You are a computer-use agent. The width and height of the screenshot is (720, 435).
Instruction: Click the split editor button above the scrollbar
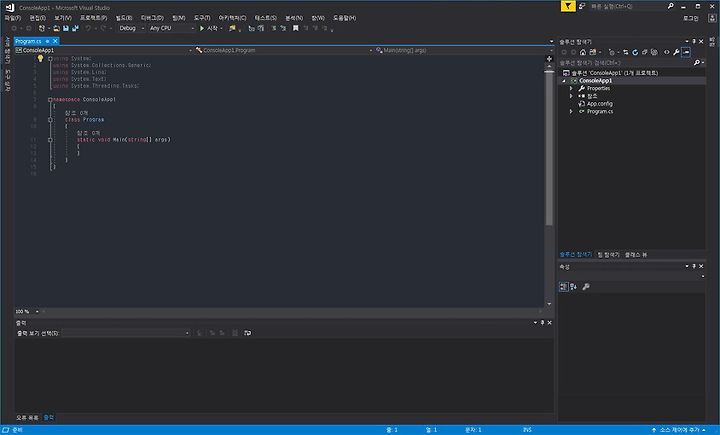tap(549, 58)
